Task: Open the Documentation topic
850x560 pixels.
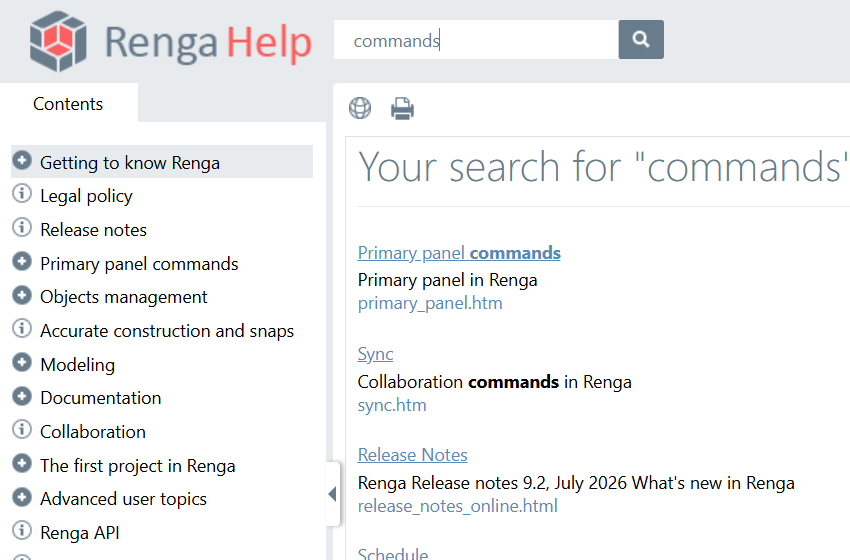Action: coord(101,398)
